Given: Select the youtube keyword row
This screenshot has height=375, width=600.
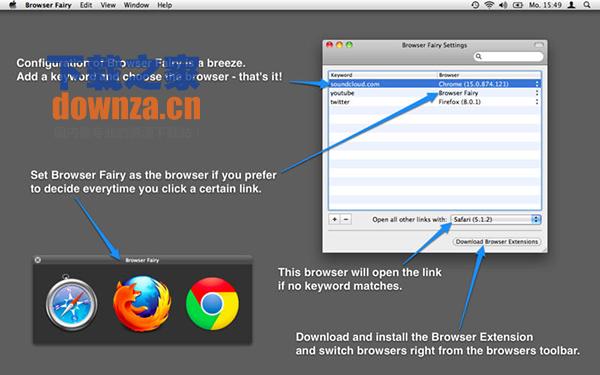Looking at the screenshot, I should point(435,93).
